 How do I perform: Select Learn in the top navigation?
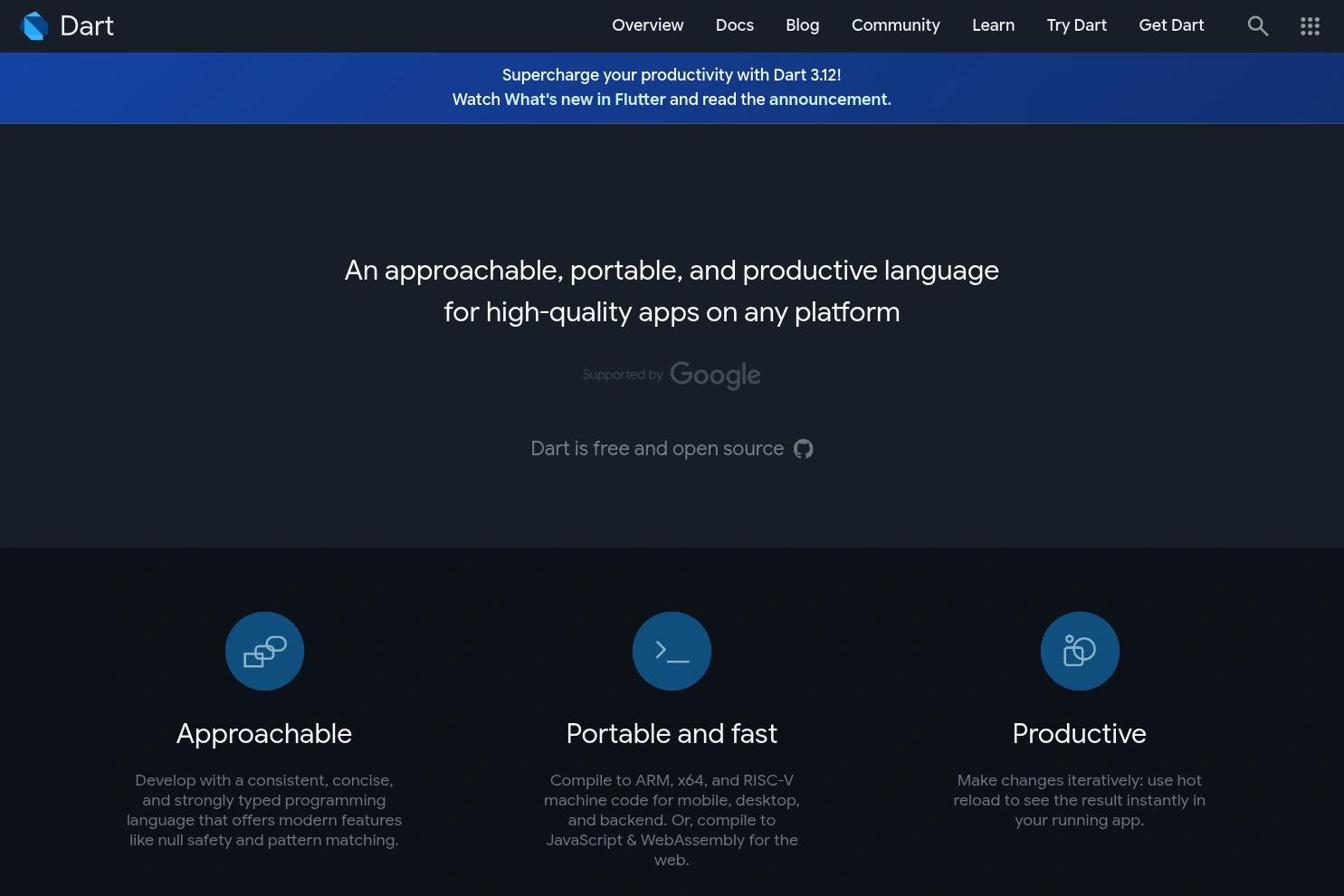994,25
